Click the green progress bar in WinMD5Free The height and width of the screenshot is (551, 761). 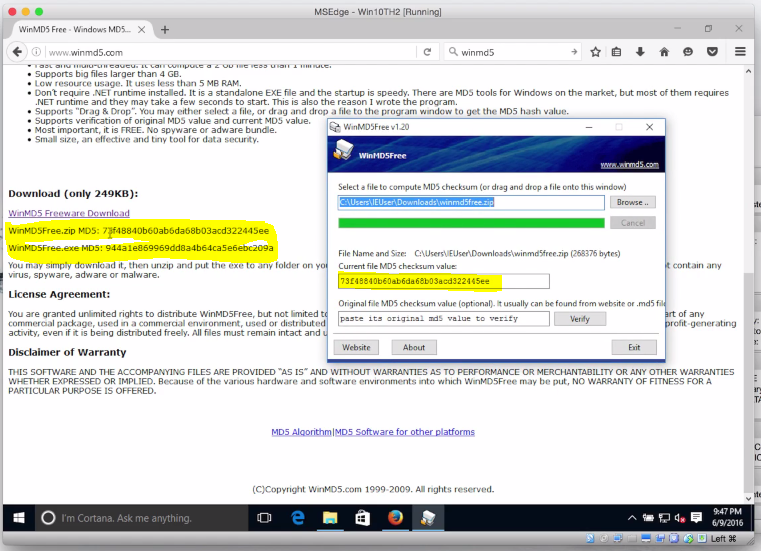[x=471, y=223]
